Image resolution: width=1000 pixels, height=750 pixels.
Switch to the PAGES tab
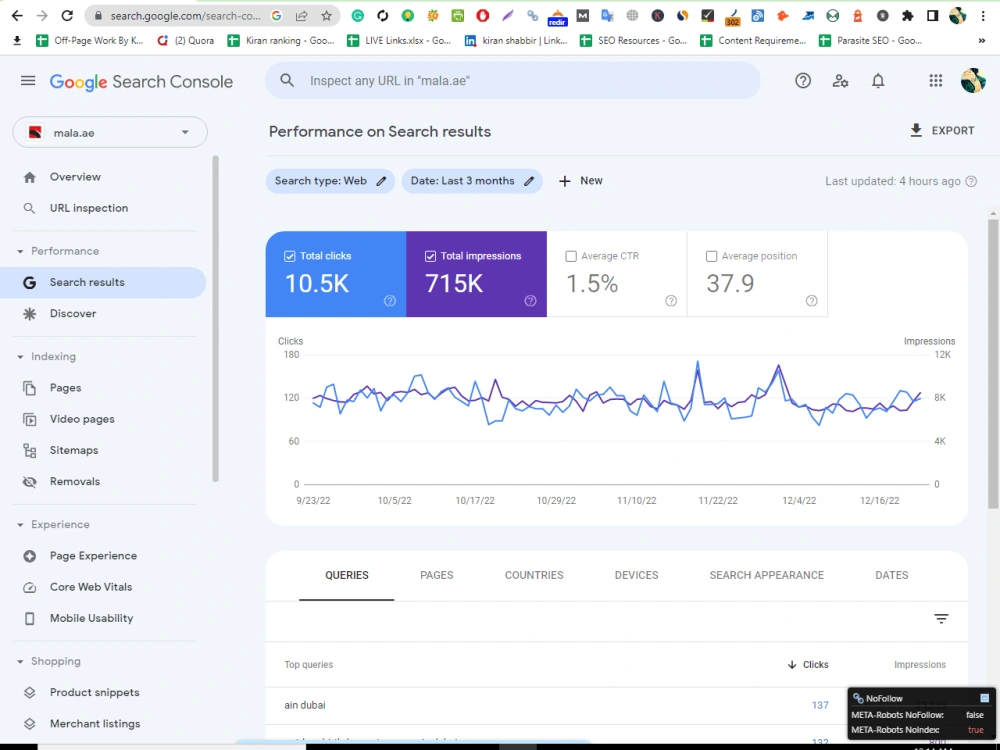pyautogui.click(x=437, y=575)
